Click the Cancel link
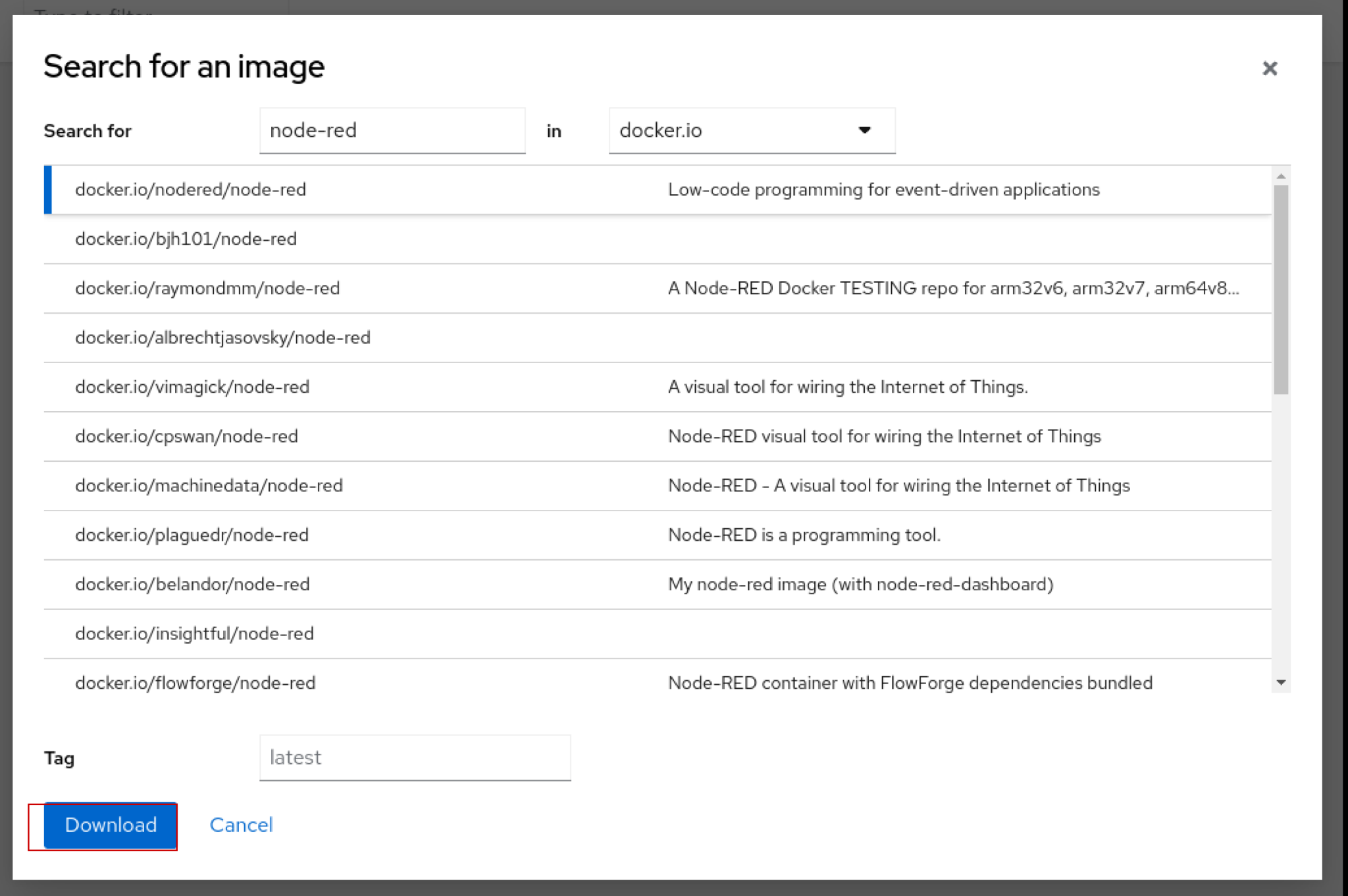The height and width of the screenshot is (896, 1348). pyautogui.click(x=241, y=825)
